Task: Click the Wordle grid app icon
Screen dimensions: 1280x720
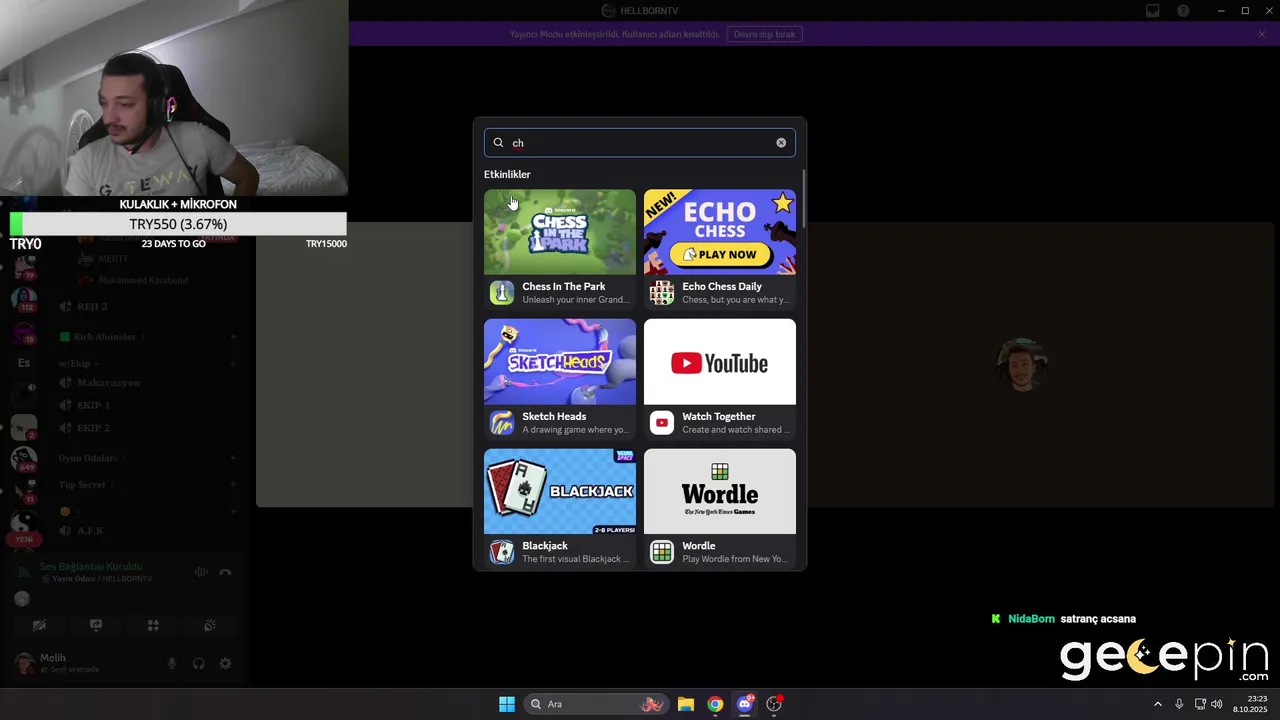Action: pos(662,552)
